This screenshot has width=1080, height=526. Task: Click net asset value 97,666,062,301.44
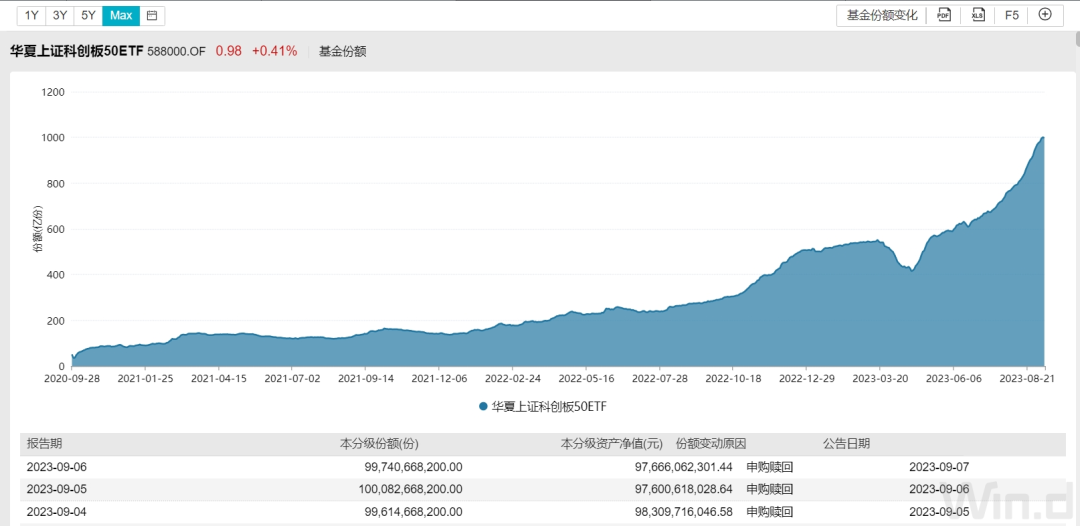pos(683,467)
